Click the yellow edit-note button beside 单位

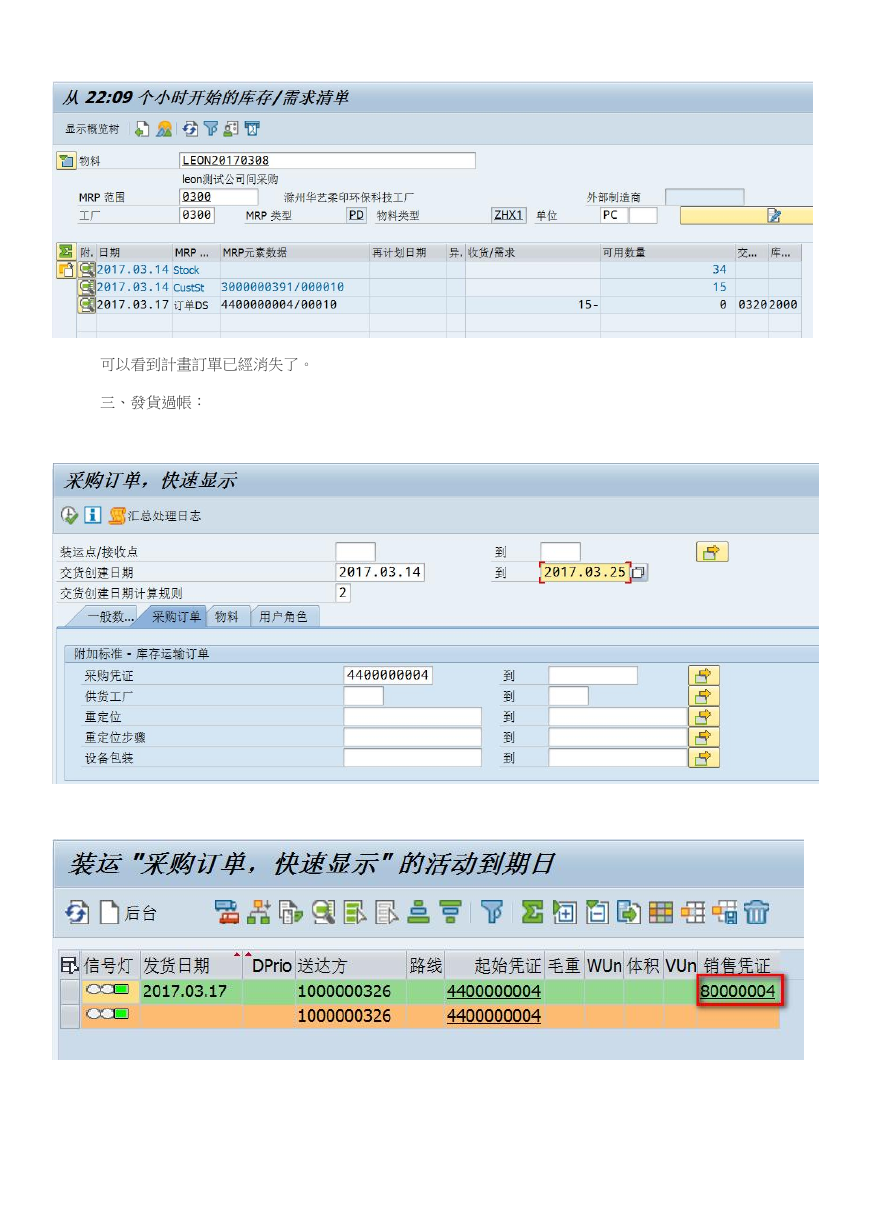tap(746, 215)
